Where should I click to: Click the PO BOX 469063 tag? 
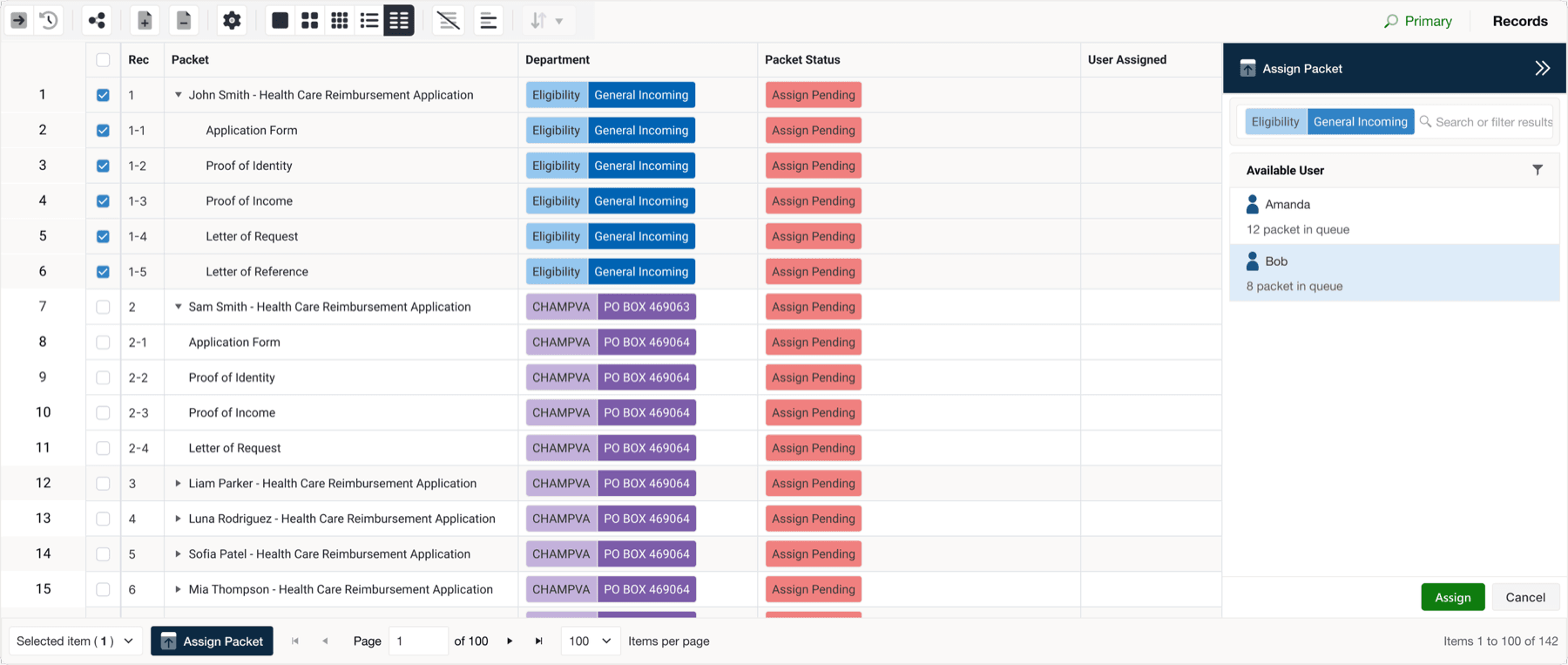tap(646, 307)
